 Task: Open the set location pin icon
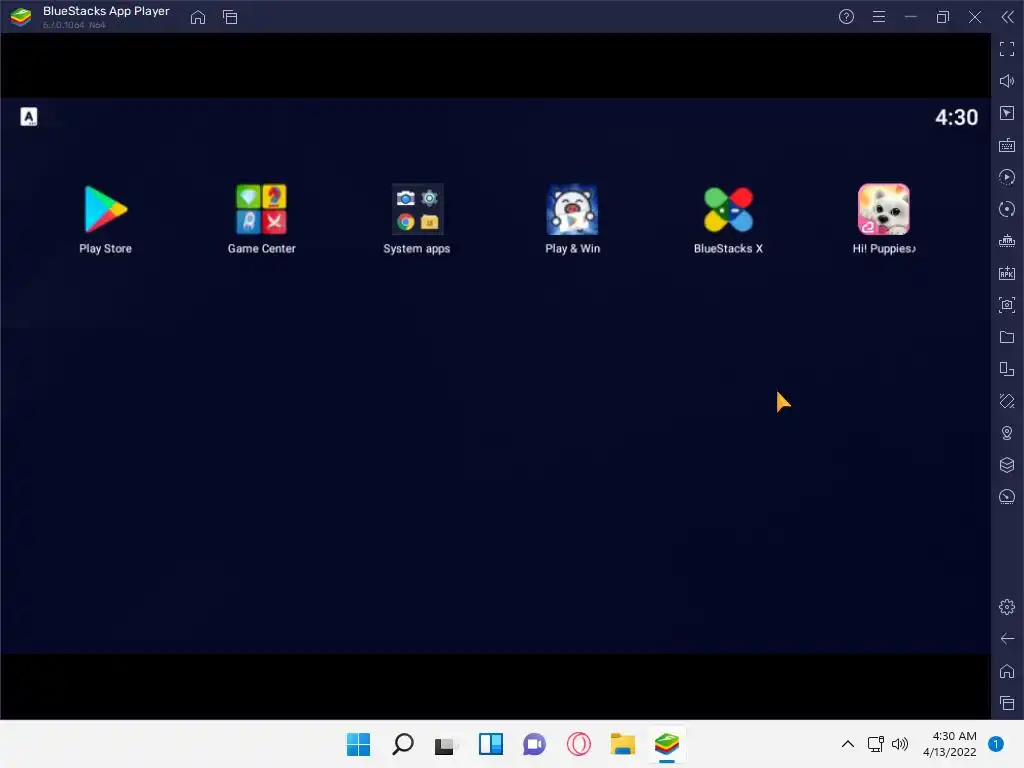point(1007,433)
